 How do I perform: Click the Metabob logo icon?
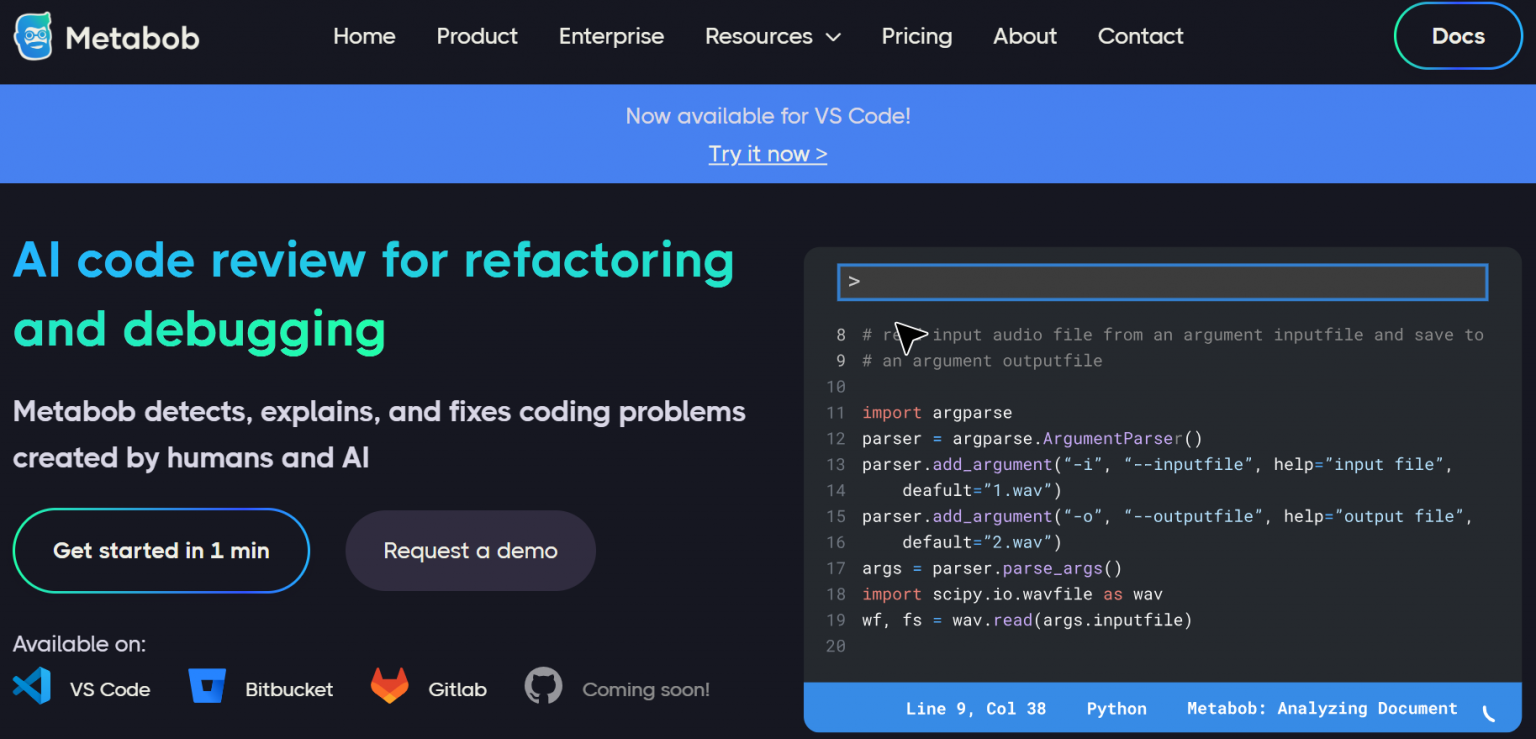point(31,35)
